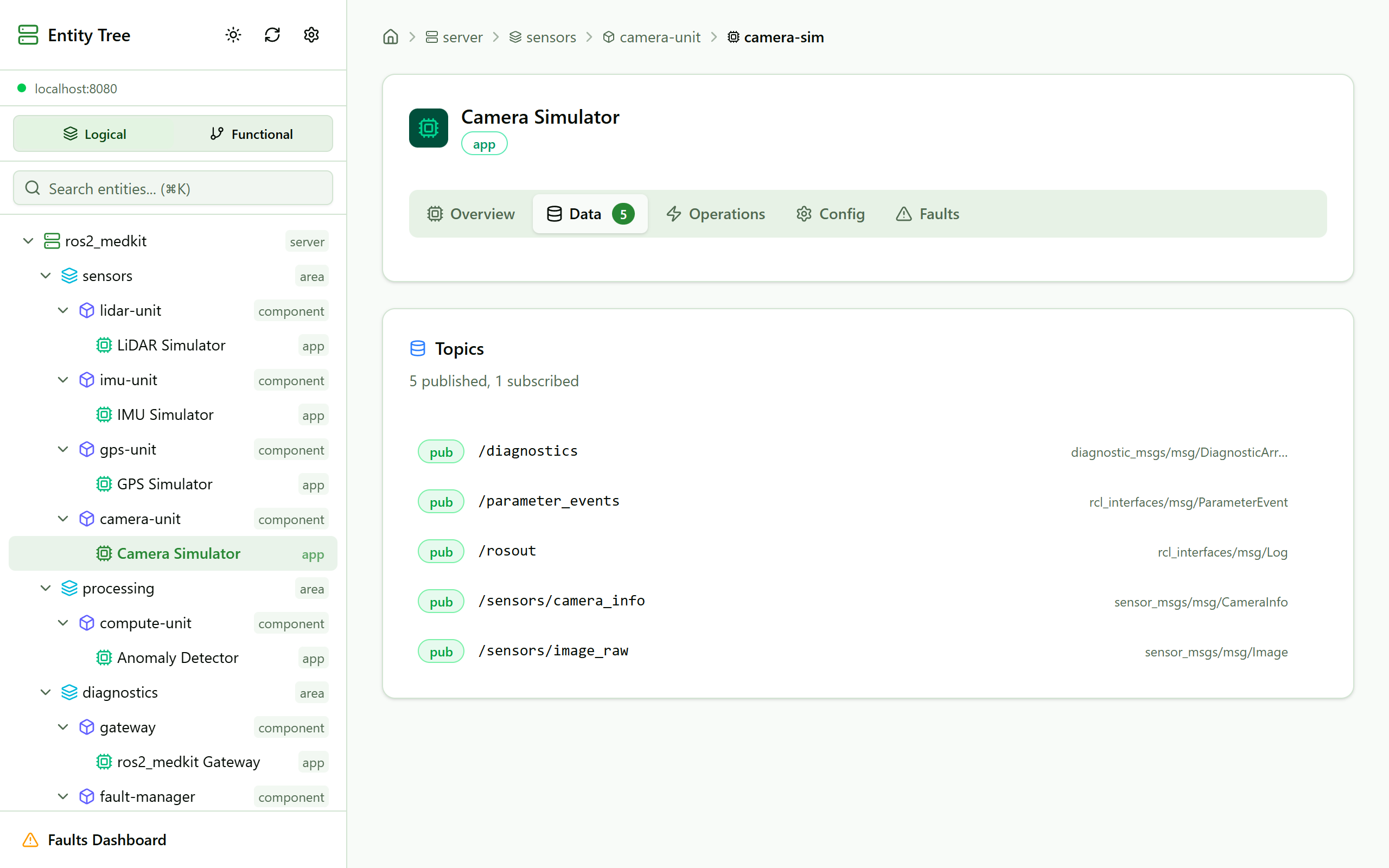Switch to Functional view mode
The width and height of the screenshot is (1389, 868).
coord(251,134)
